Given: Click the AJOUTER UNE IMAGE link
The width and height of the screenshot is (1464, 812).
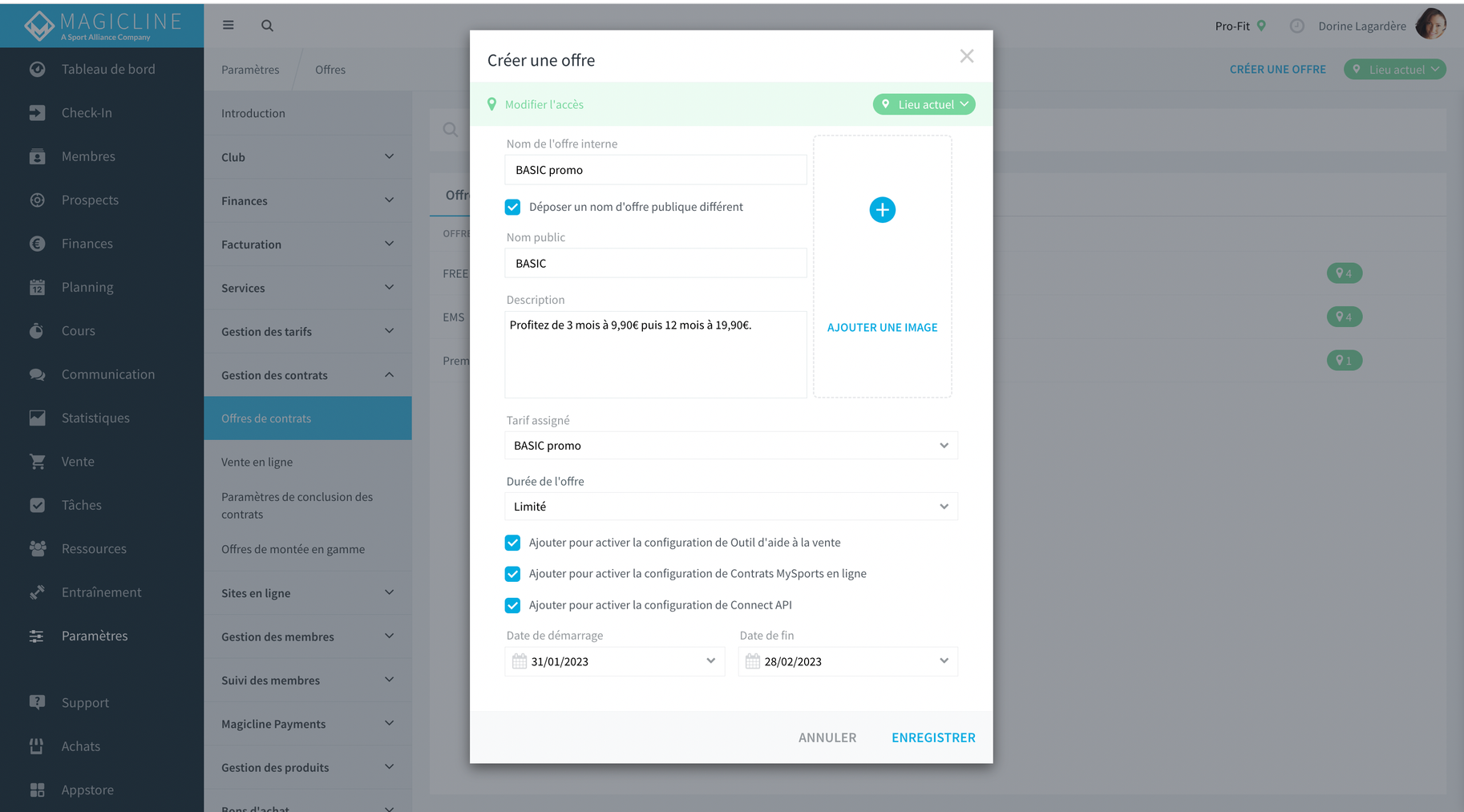Looking at the screenshot, I should pos(882,327).
